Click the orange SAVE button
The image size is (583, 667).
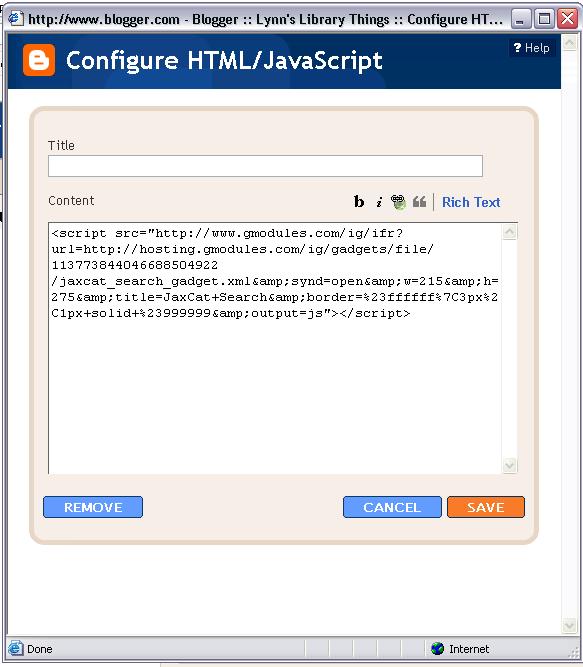click(486, 507)
